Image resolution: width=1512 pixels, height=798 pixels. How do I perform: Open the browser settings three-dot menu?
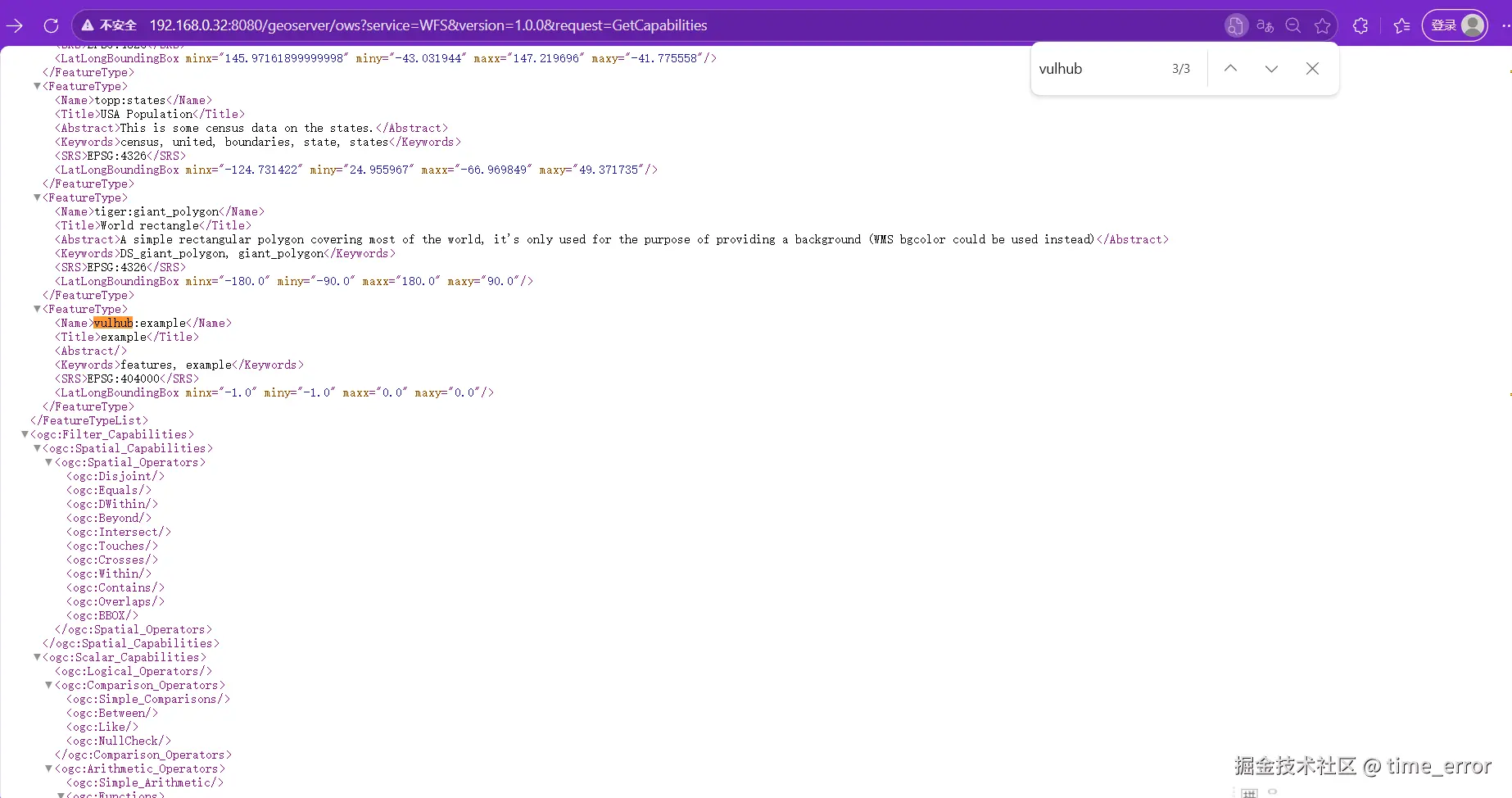[1505, 25]
